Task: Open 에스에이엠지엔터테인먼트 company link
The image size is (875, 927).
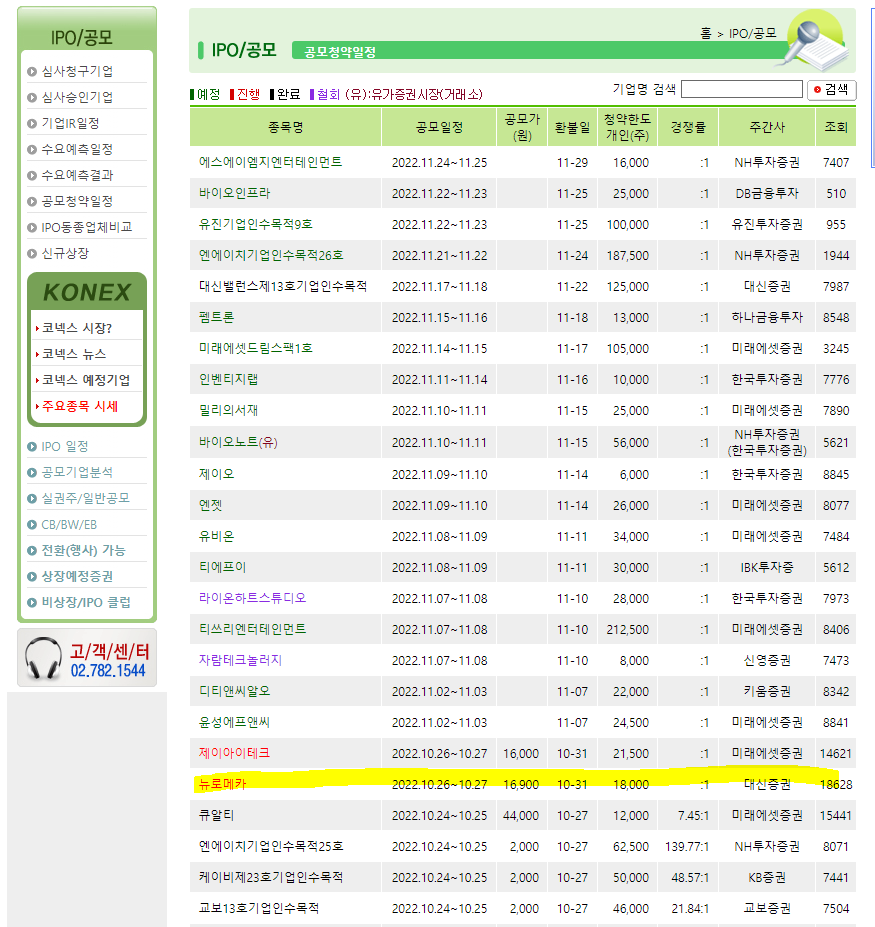Action: coord(270,162)
